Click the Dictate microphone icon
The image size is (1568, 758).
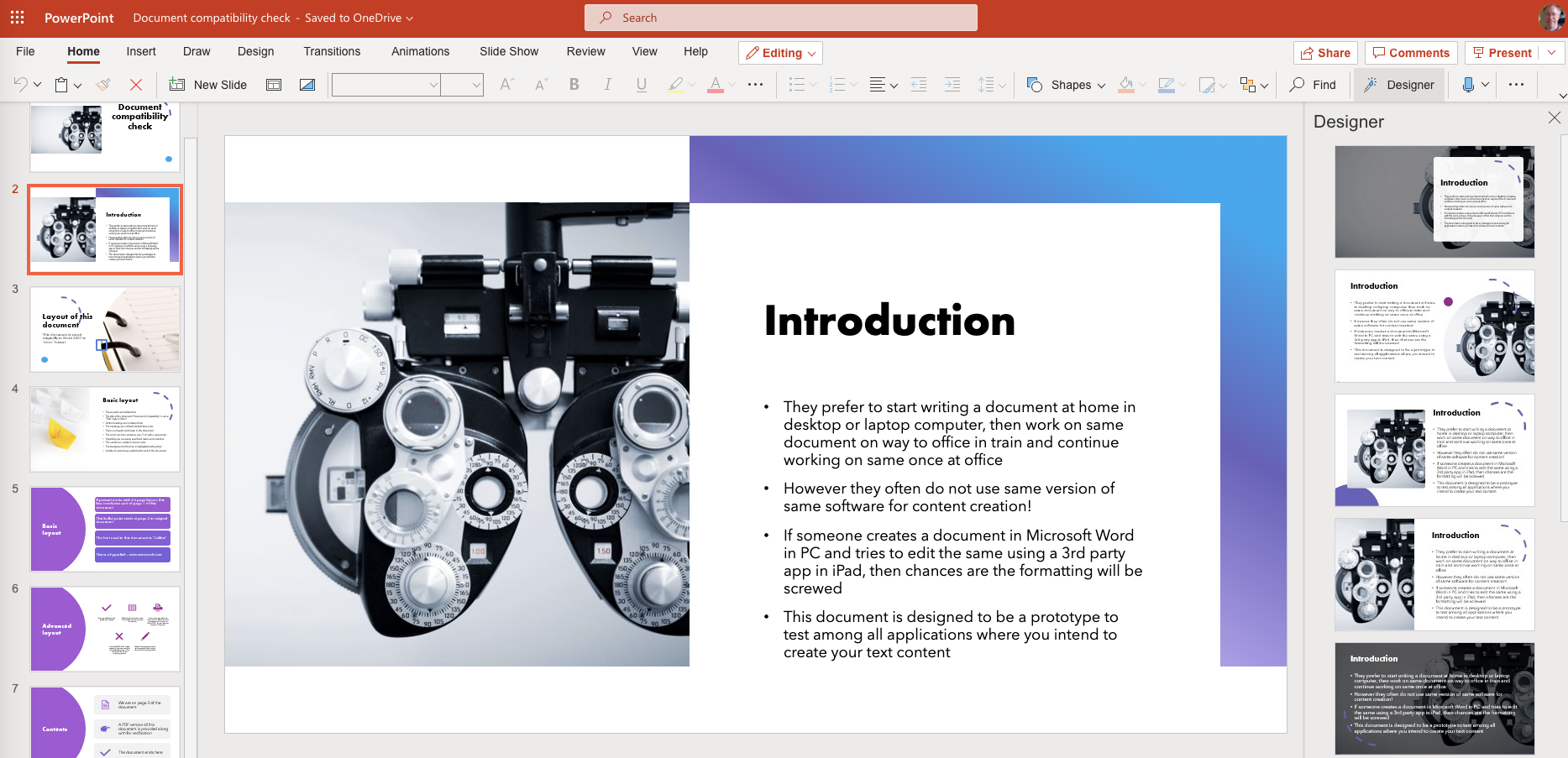(1468, 84)
